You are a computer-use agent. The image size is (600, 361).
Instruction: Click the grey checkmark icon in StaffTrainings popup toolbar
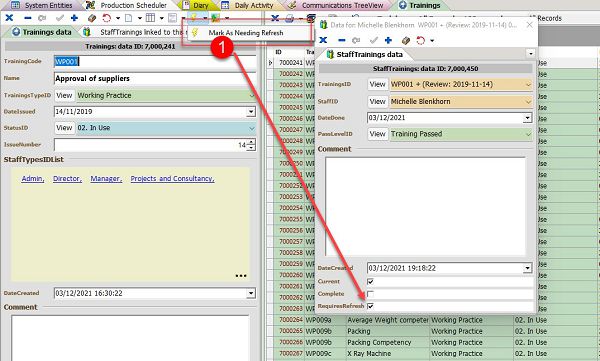tap(374, 40)
